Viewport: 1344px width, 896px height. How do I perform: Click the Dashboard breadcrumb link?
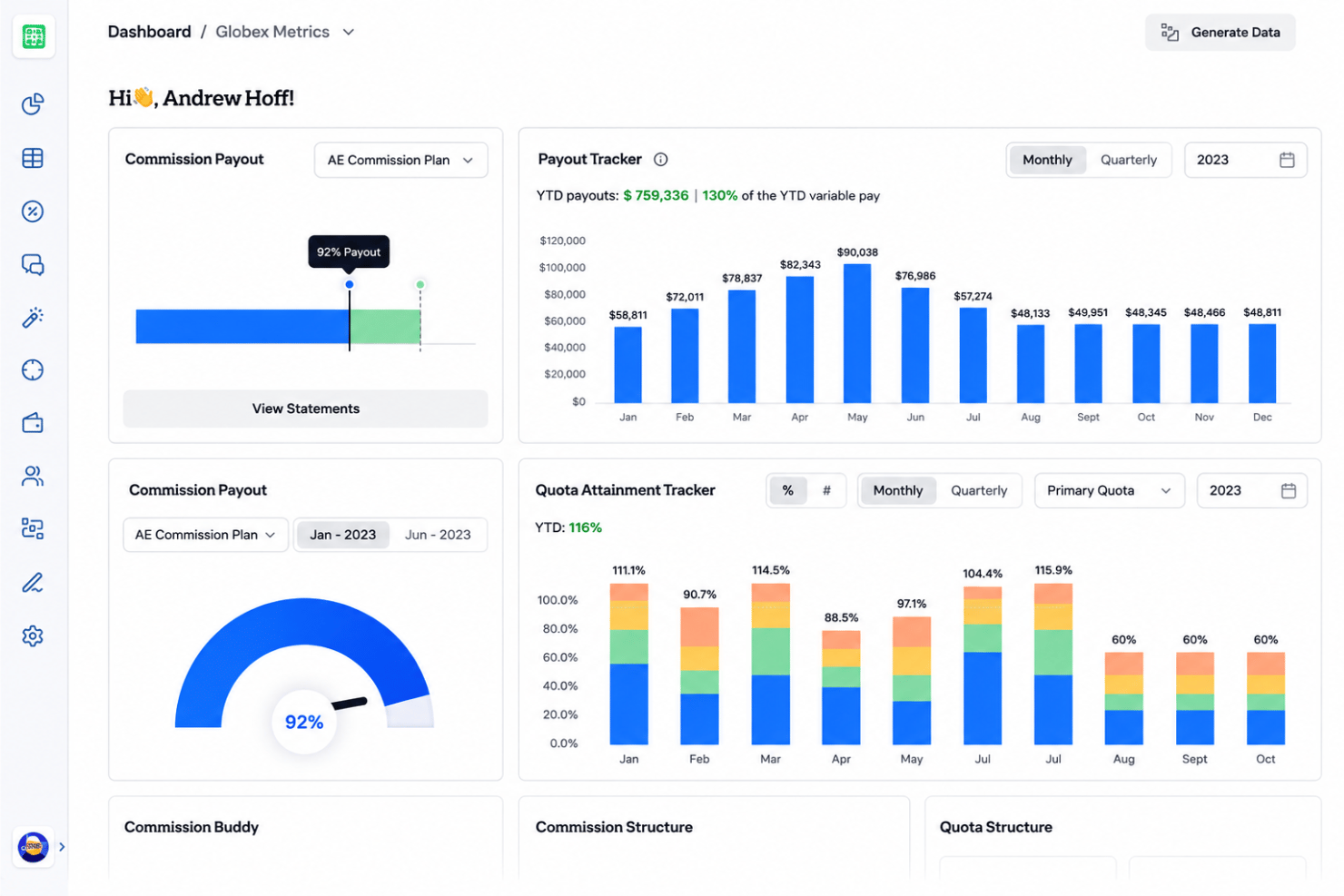[x=149, y=32]
